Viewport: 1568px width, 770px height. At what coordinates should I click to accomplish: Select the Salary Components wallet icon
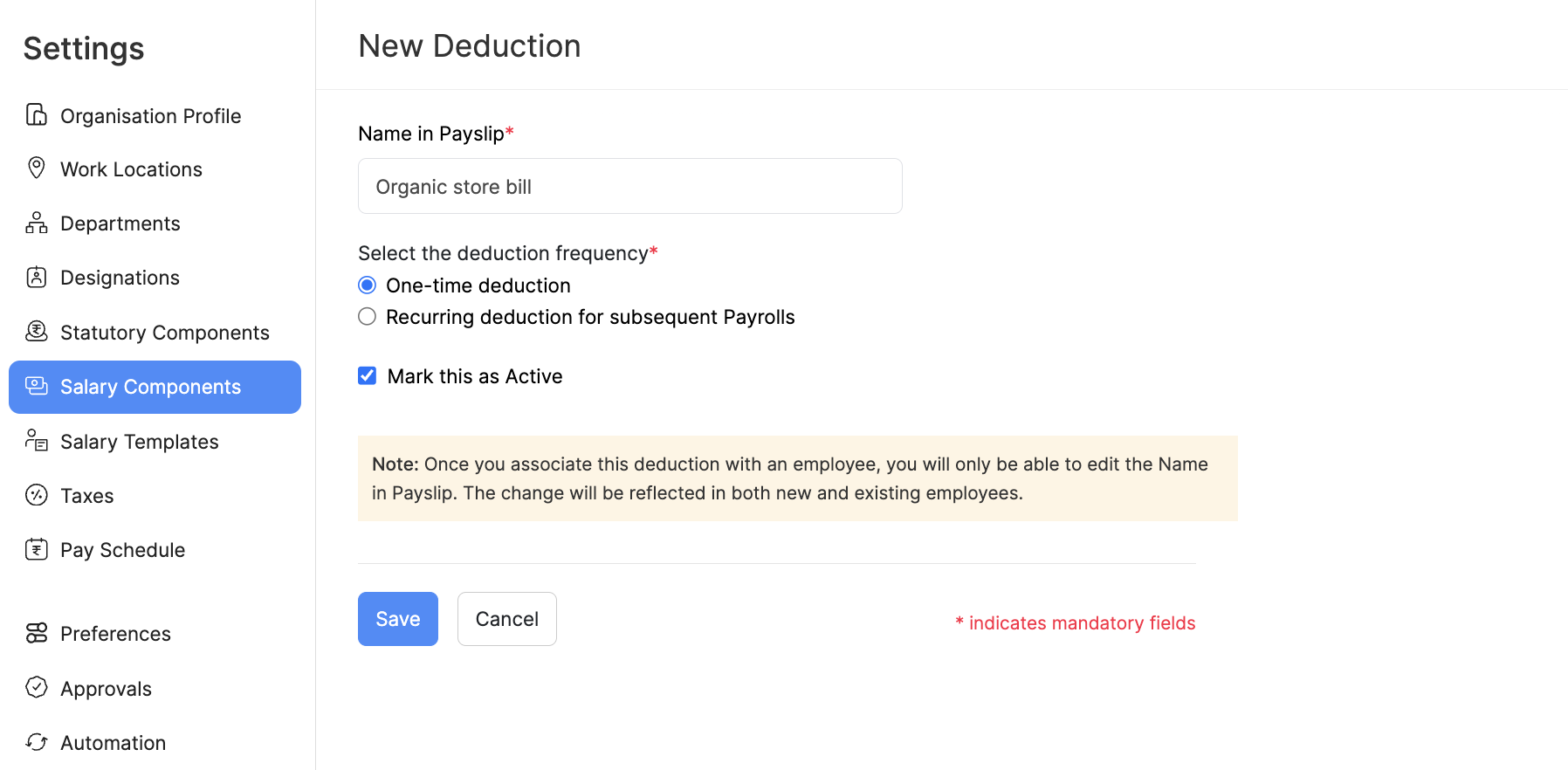tap(36, 386)
